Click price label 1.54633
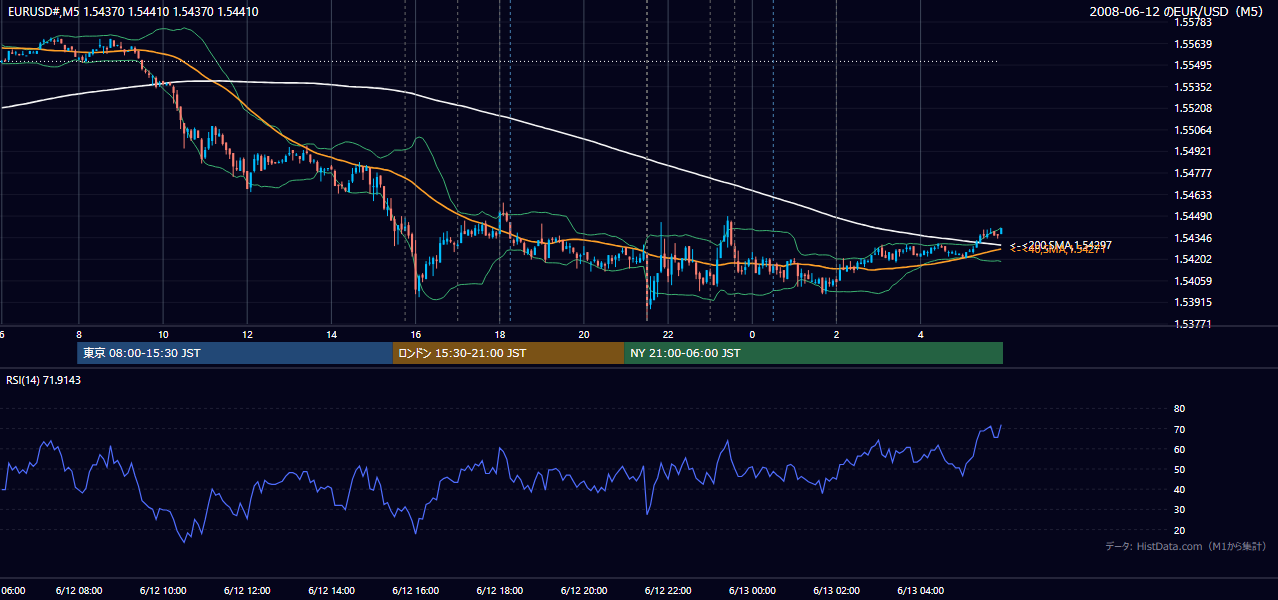The image size is (1278, 600). point(1193,195)
